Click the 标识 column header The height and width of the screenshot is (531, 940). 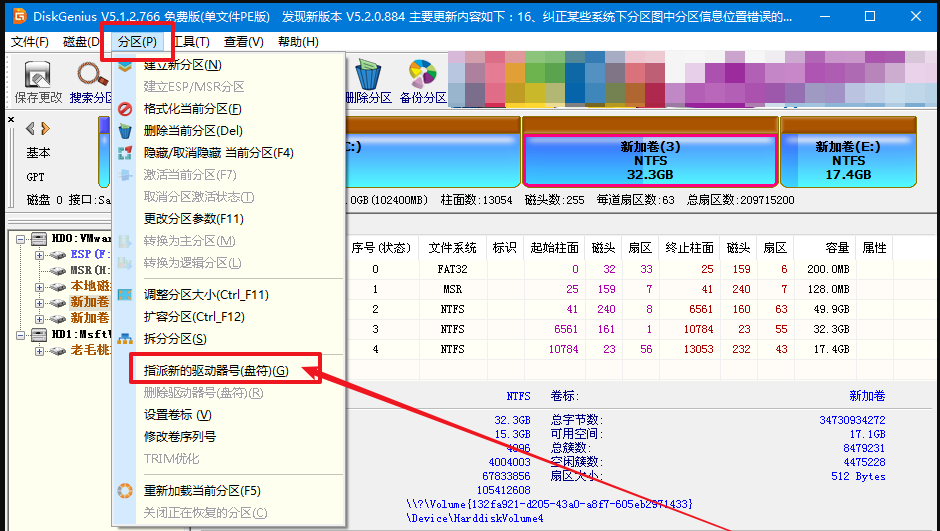(505, 248)
